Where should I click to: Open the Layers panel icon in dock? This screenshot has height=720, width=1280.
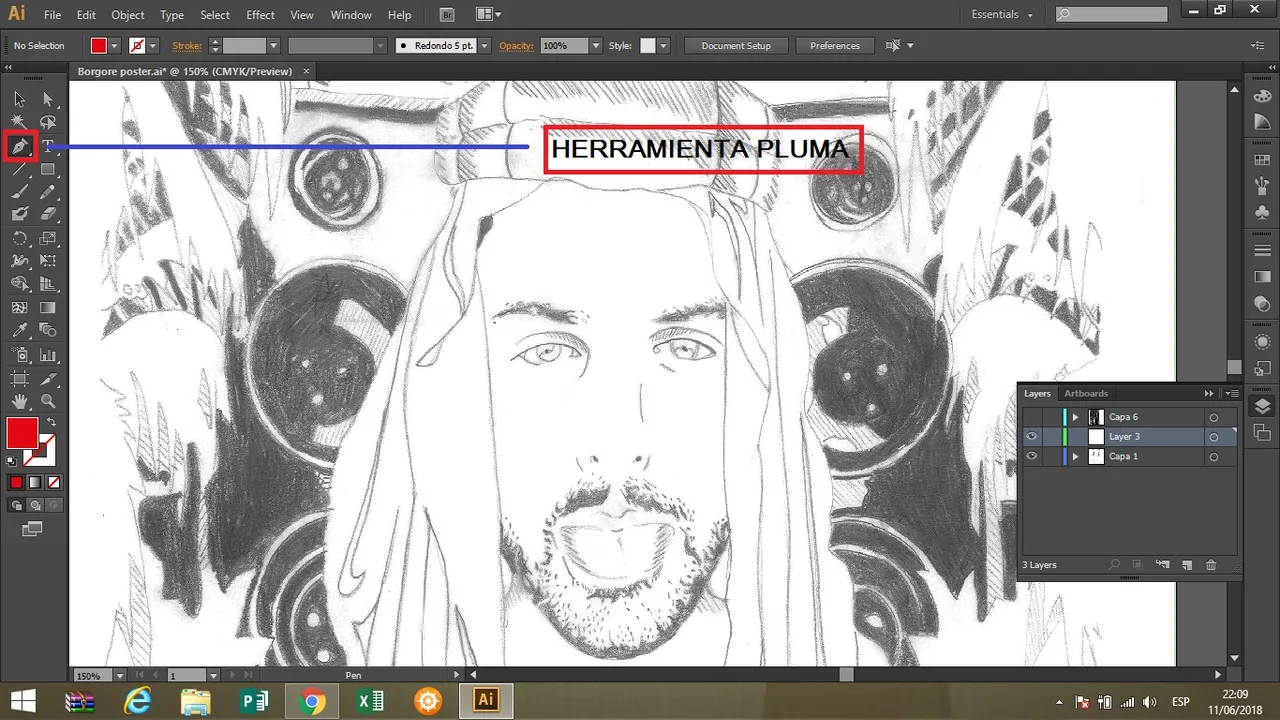[x=1262, y=406]
